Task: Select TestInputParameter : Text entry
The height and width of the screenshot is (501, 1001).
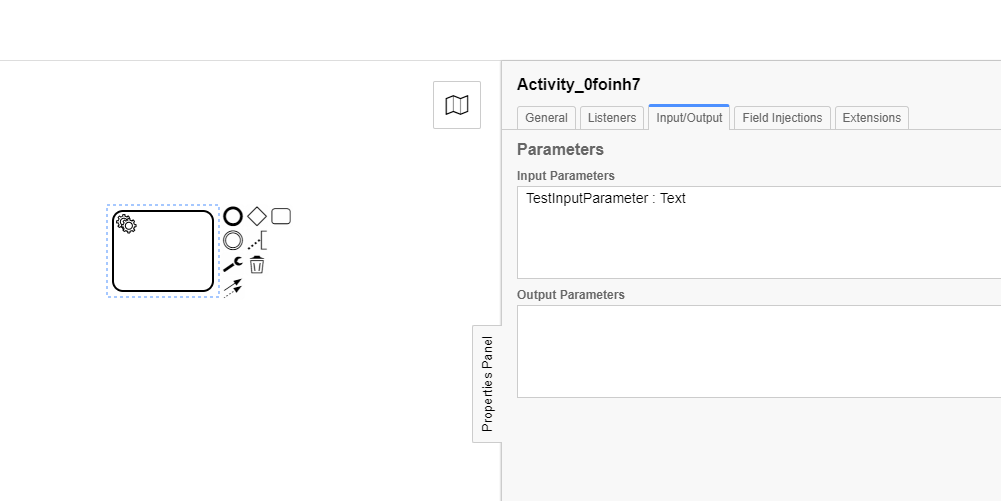Action: [606, 198]
